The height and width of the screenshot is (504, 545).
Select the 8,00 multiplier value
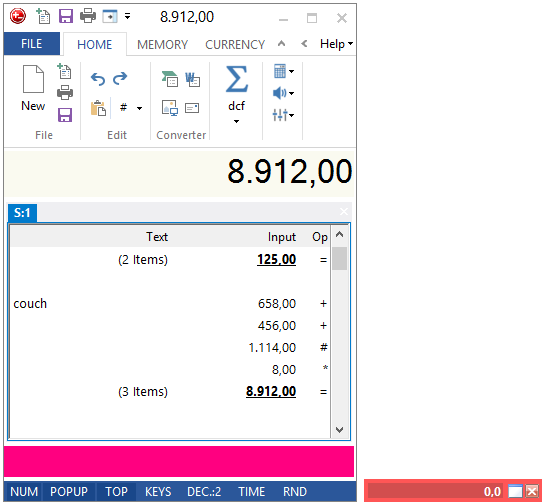pyautogui.click(x=284, y=369)
